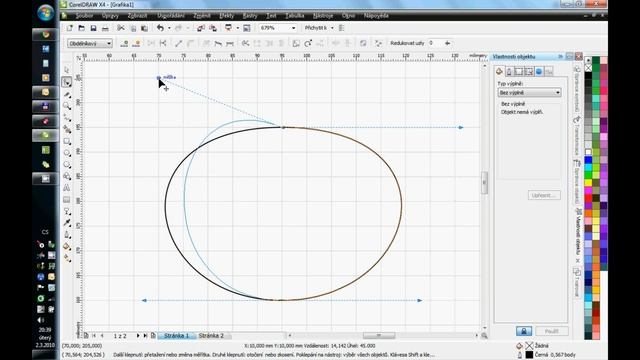
Task: Select the Freehand curve tool
Action: click(67, 118)
